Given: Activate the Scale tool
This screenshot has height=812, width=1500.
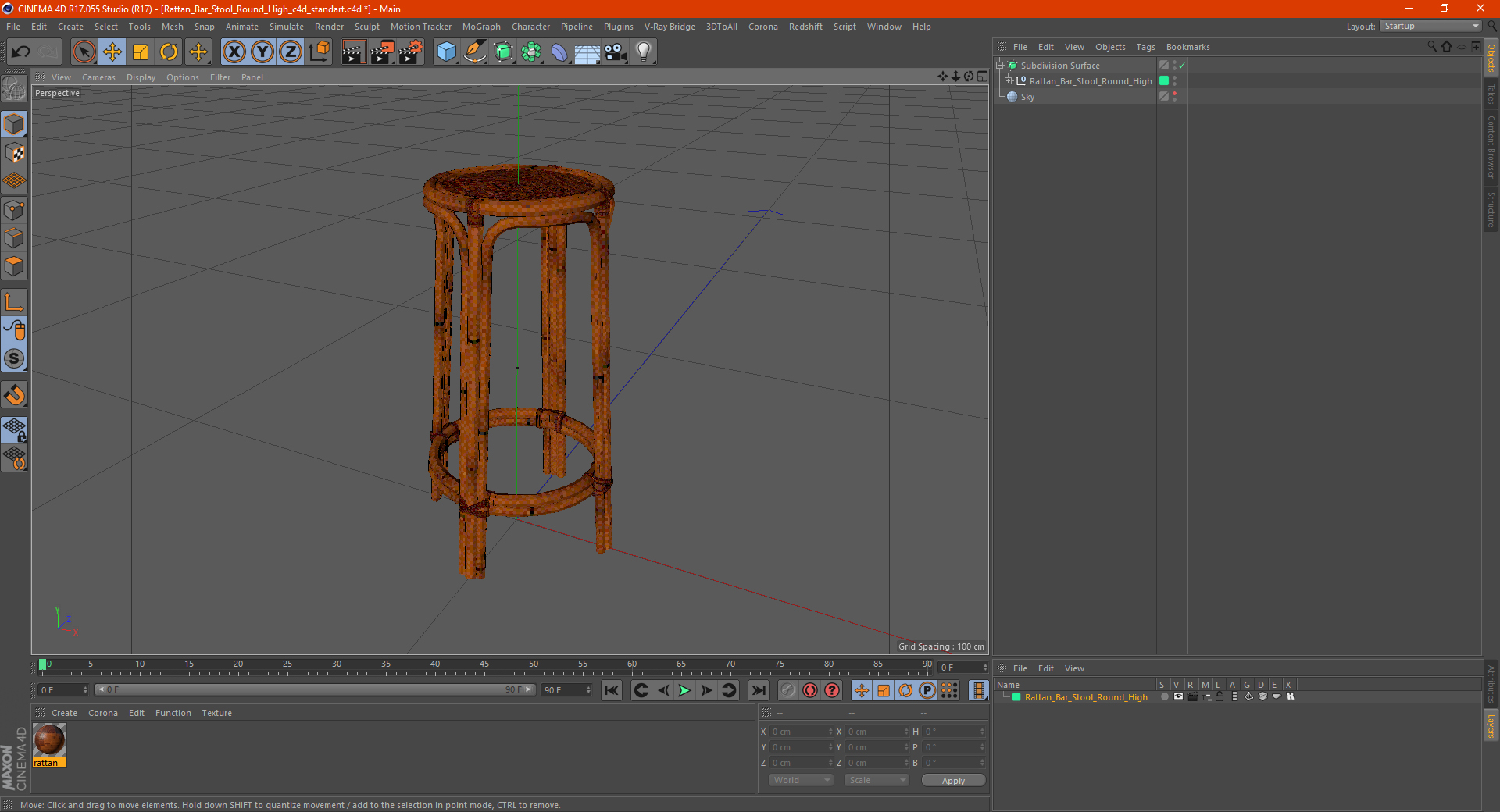Looking at the screenshot, I should pos(141,52).
